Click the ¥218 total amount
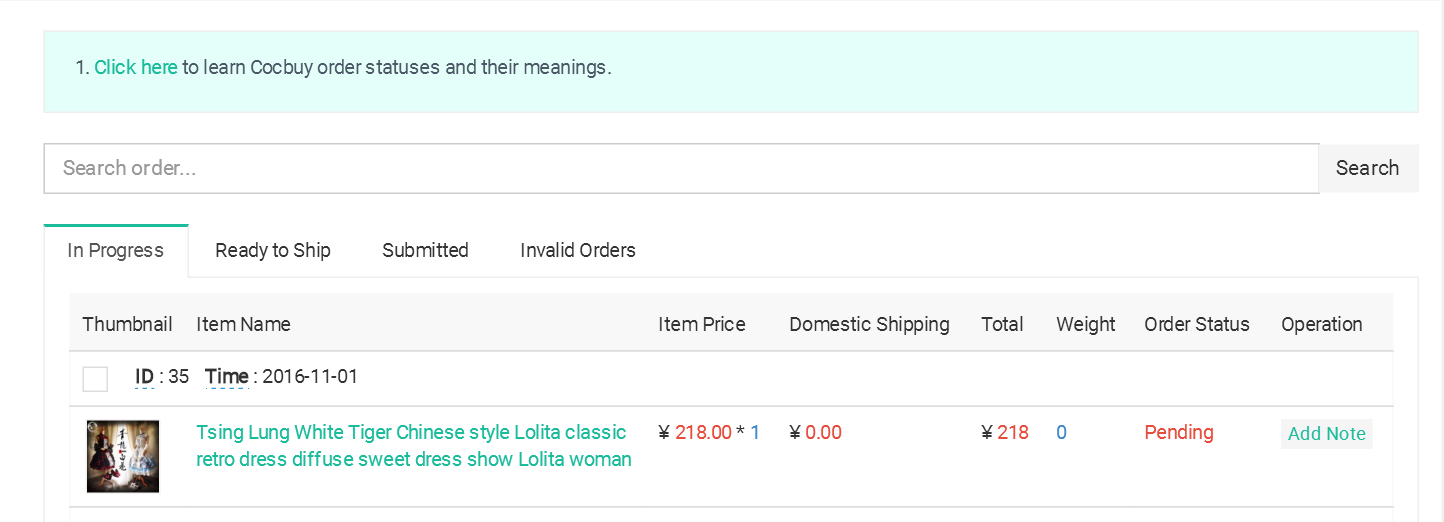This screenshot has width=1444, height=522. (1005, 432)
